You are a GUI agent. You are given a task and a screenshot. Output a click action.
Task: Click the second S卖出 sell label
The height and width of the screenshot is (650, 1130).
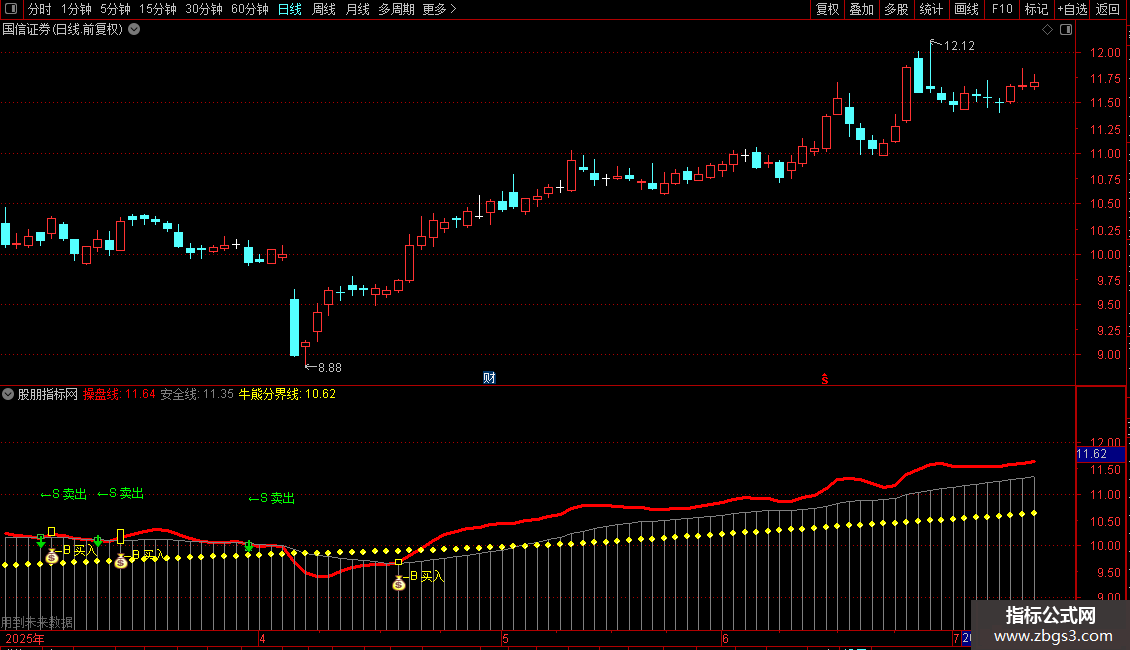(120, 494)
